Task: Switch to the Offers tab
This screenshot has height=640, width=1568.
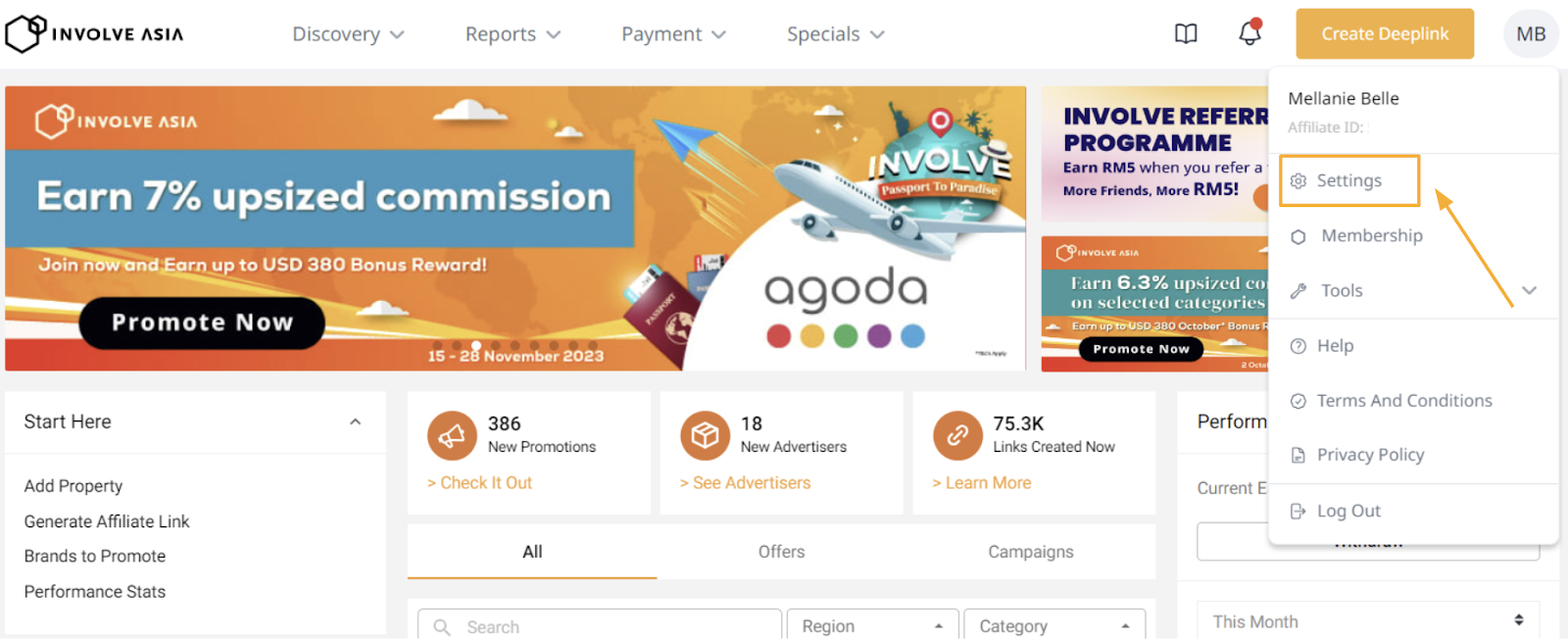Action: [x=781, y=552]
